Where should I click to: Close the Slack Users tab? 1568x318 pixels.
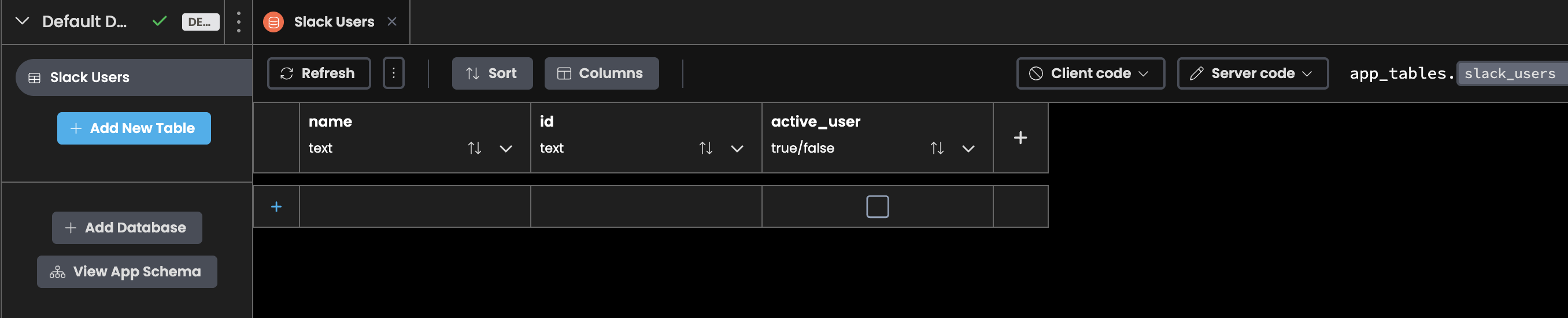point(392,22)
